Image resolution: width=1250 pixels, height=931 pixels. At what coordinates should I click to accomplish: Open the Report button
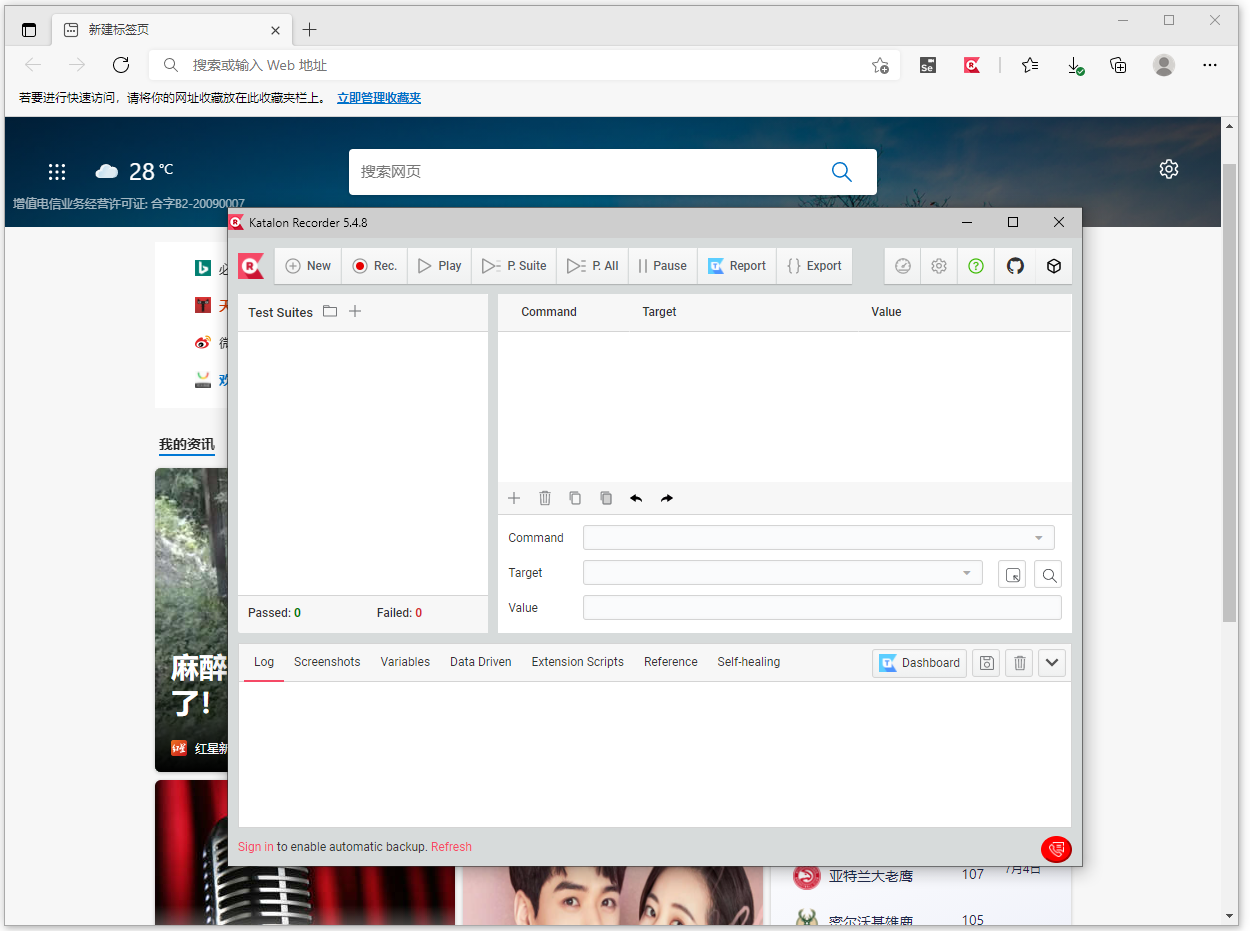point(737,266)
